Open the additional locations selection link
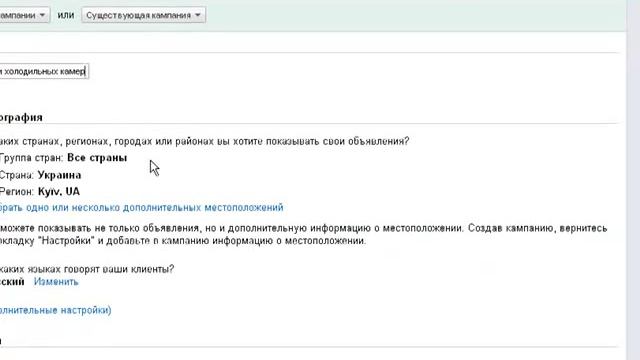The height and width of the screenshot is (360, 640). point(142,207)
